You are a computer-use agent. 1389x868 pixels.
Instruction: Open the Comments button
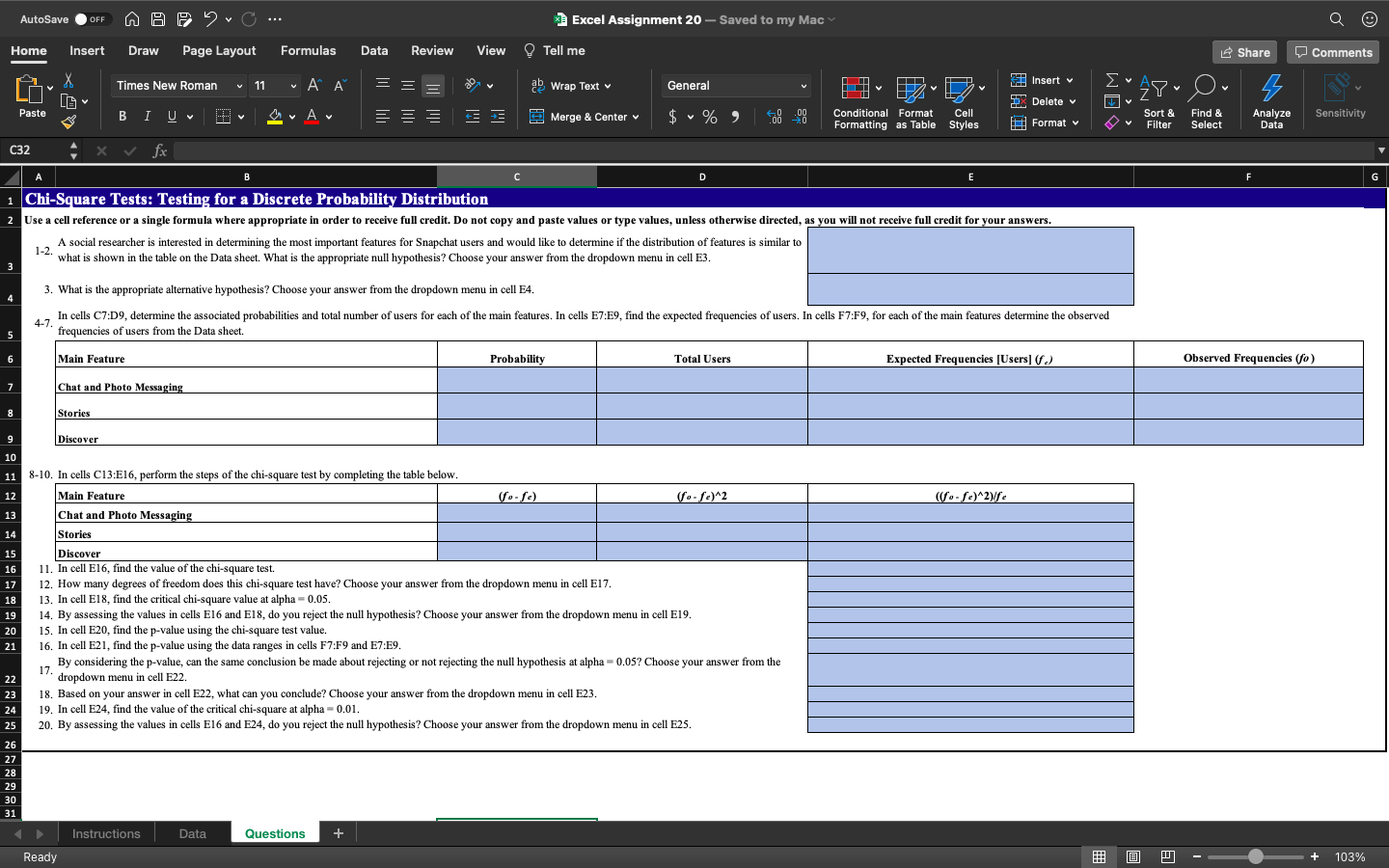point(1333,52)
